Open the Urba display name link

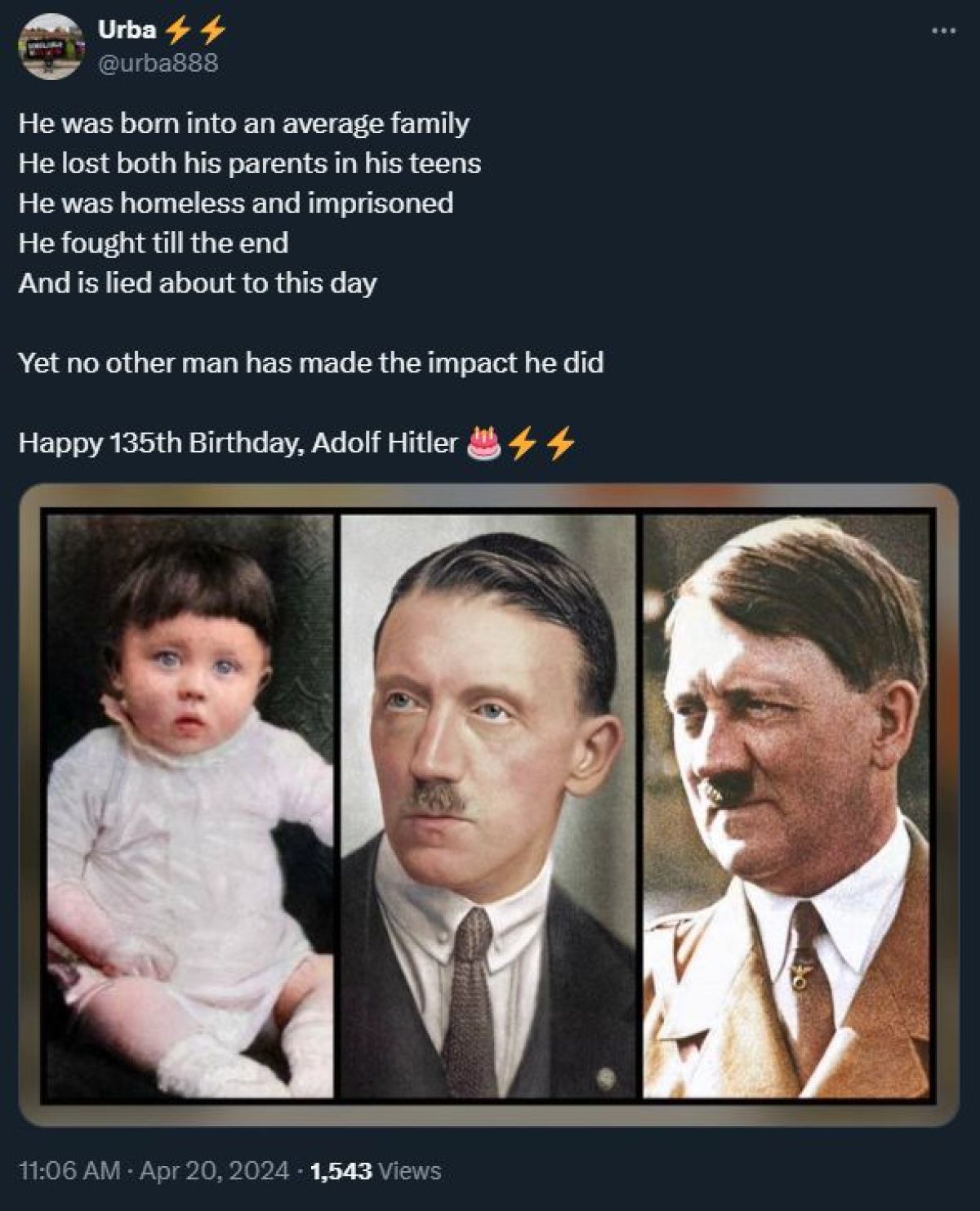127,30
